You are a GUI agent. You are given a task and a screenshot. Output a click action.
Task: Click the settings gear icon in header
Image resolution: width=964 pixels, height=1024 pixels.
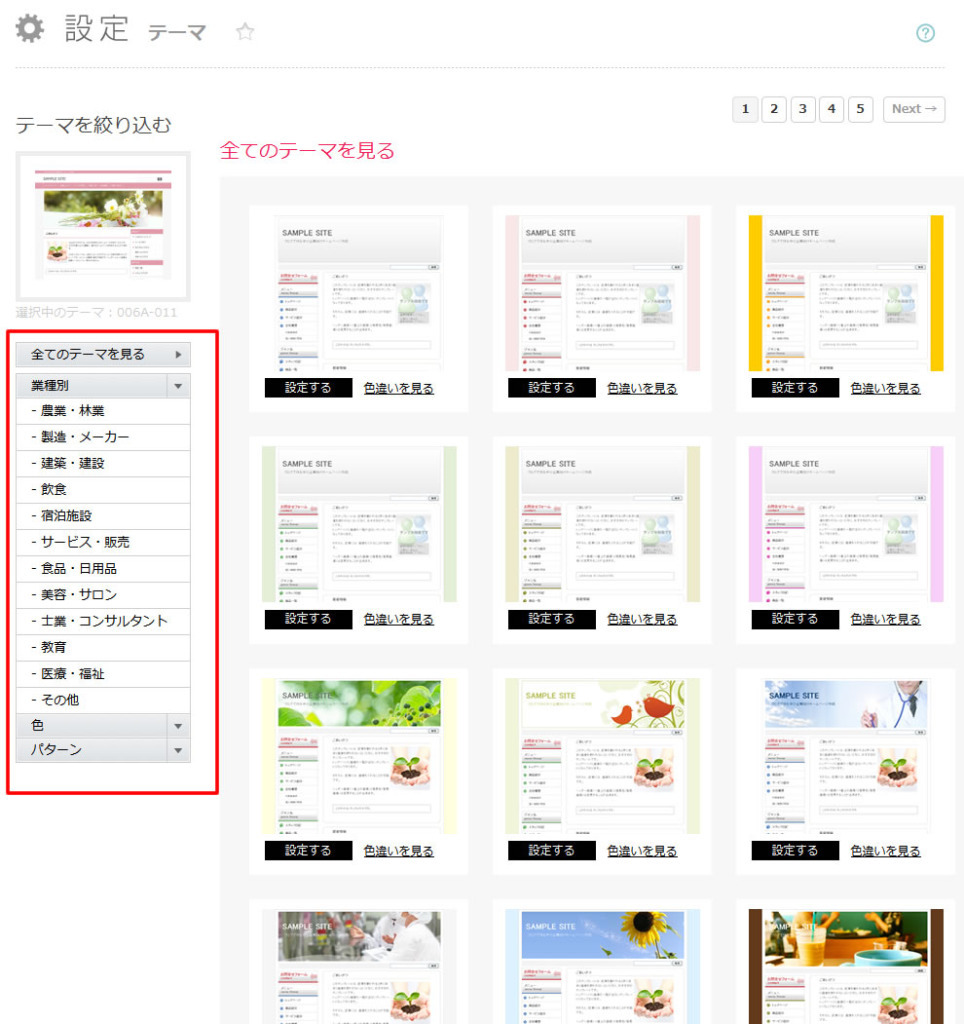31,29
